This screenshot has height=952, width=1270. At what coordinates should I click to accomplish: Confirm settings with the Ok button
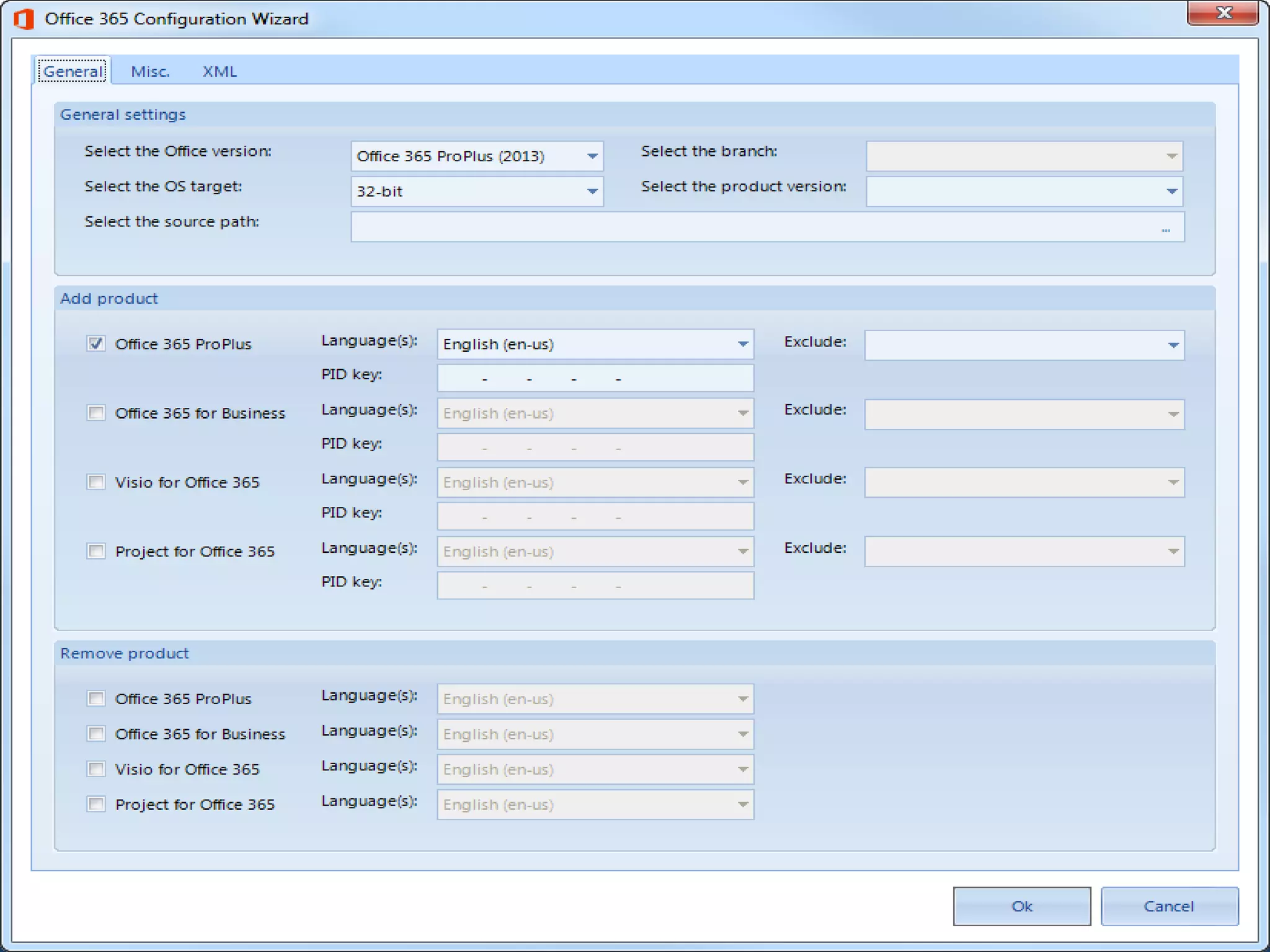[1022, 906]
